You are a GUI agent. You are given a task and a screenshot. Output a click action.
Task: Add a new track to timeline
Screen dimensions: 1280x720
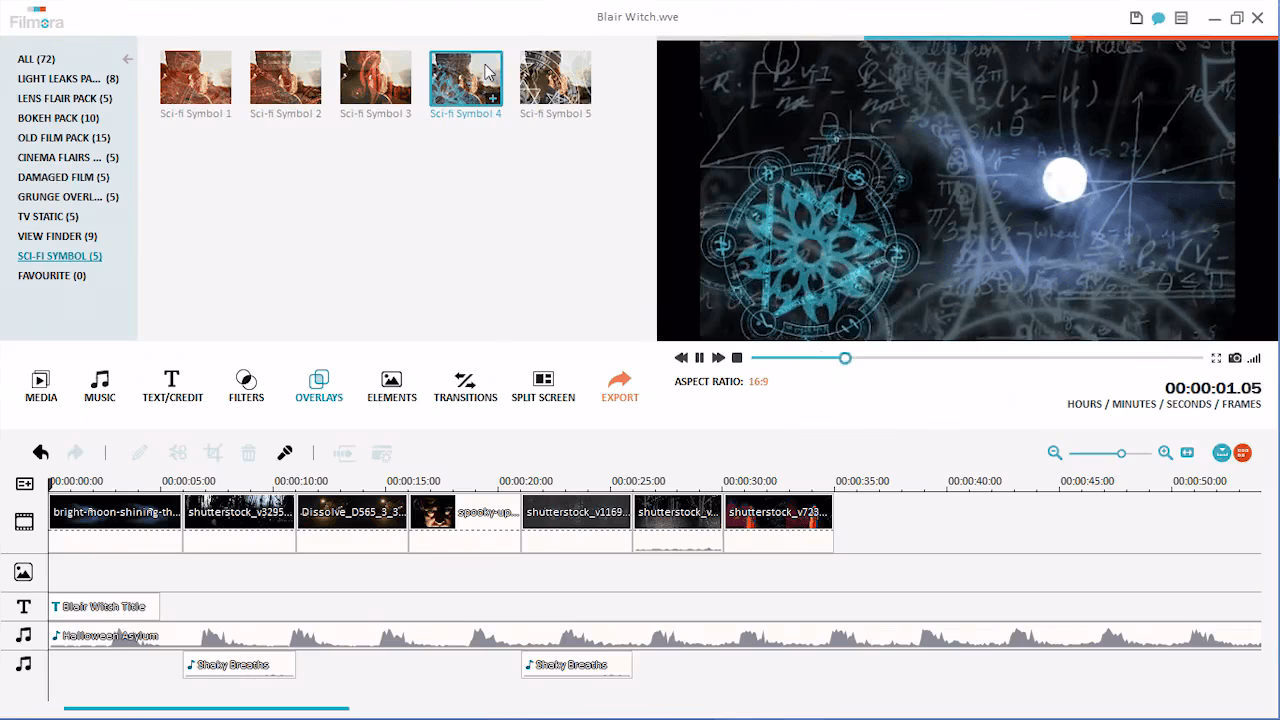click(x=25, y=484)
